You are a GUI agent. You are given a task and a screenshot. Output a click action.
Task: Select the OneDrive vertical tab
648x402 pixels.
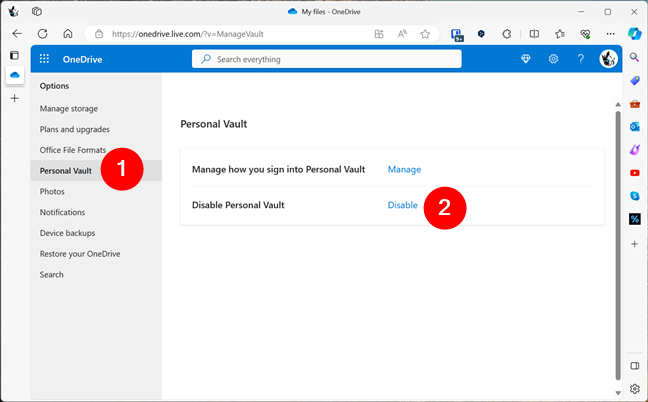coord(15,75)
